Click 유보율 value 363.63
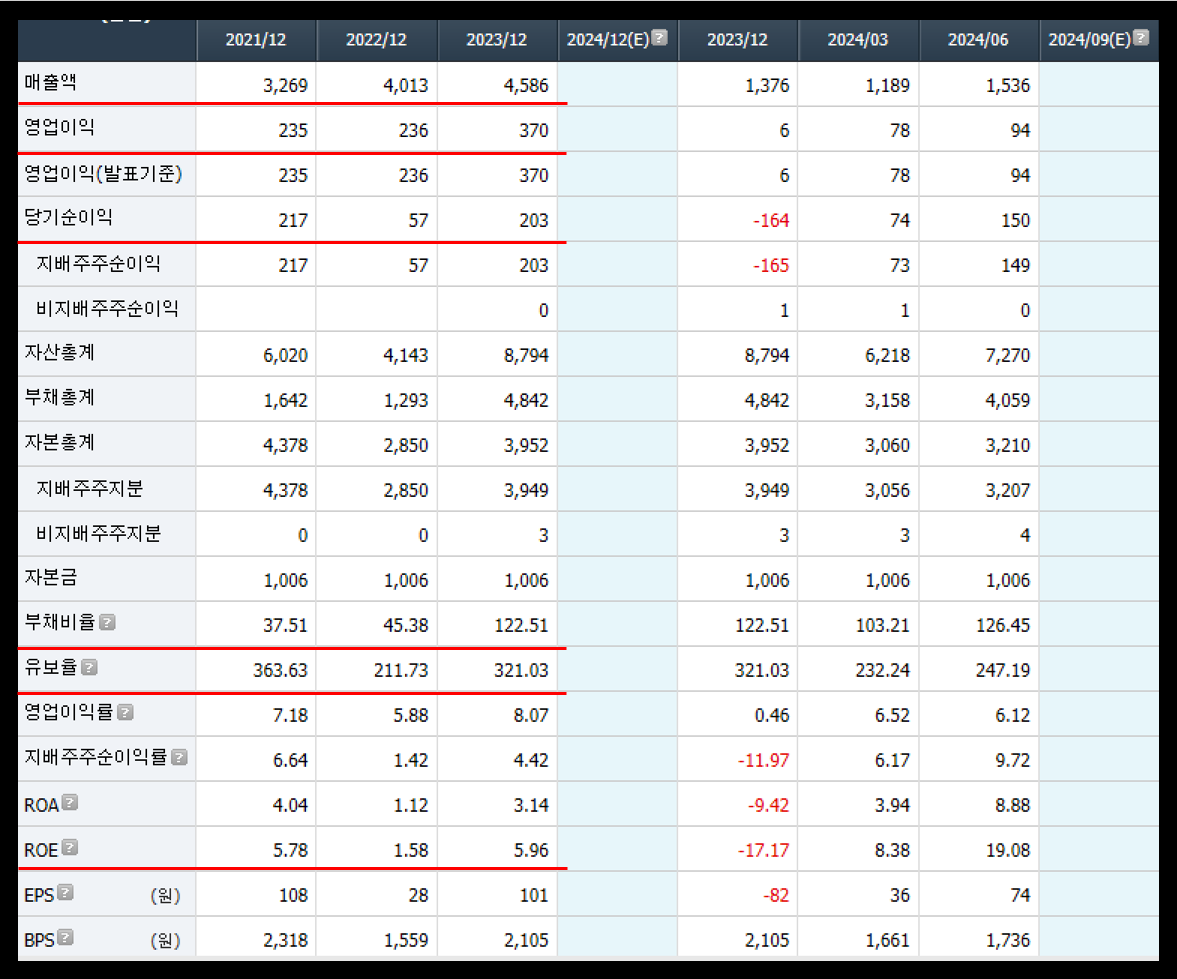Image resolution: width=1177 pixels, height=979 pixels. coord(280,670)
